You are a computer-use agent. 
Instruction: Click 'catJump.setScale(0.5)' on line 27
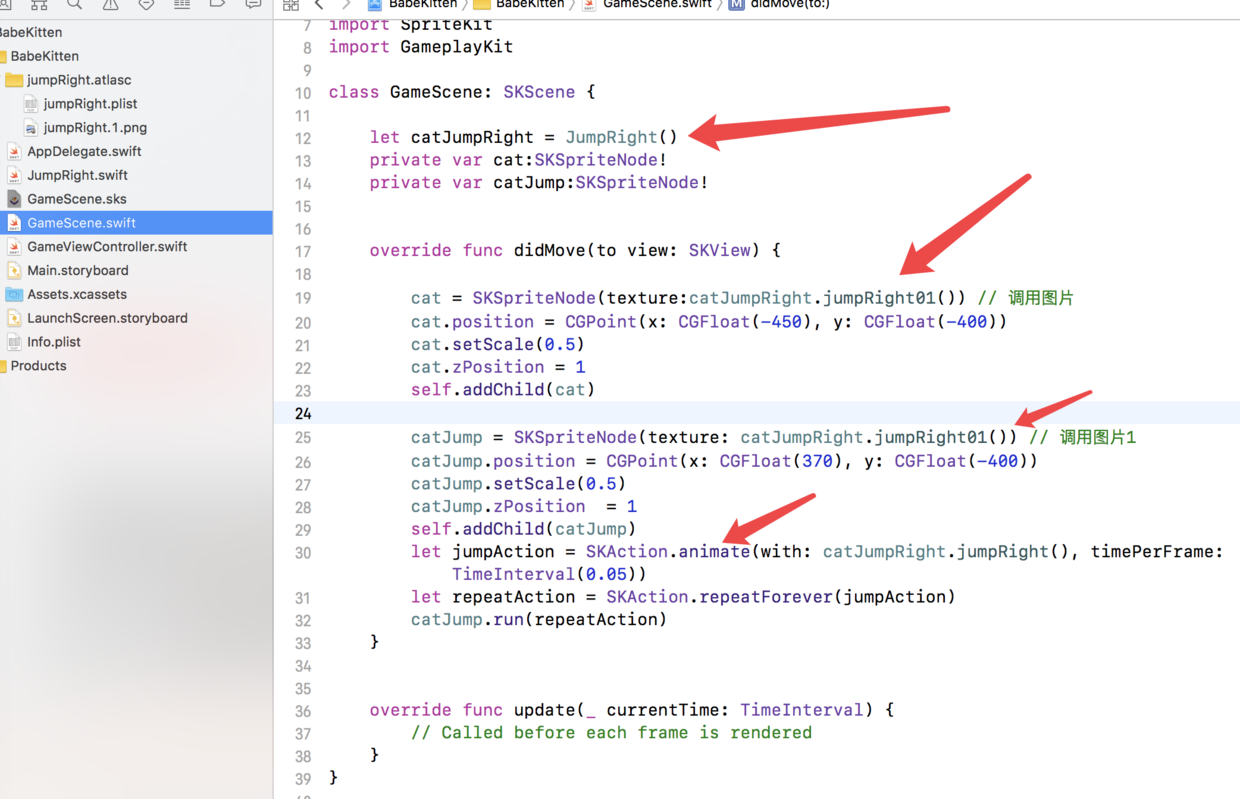[519, 484]
